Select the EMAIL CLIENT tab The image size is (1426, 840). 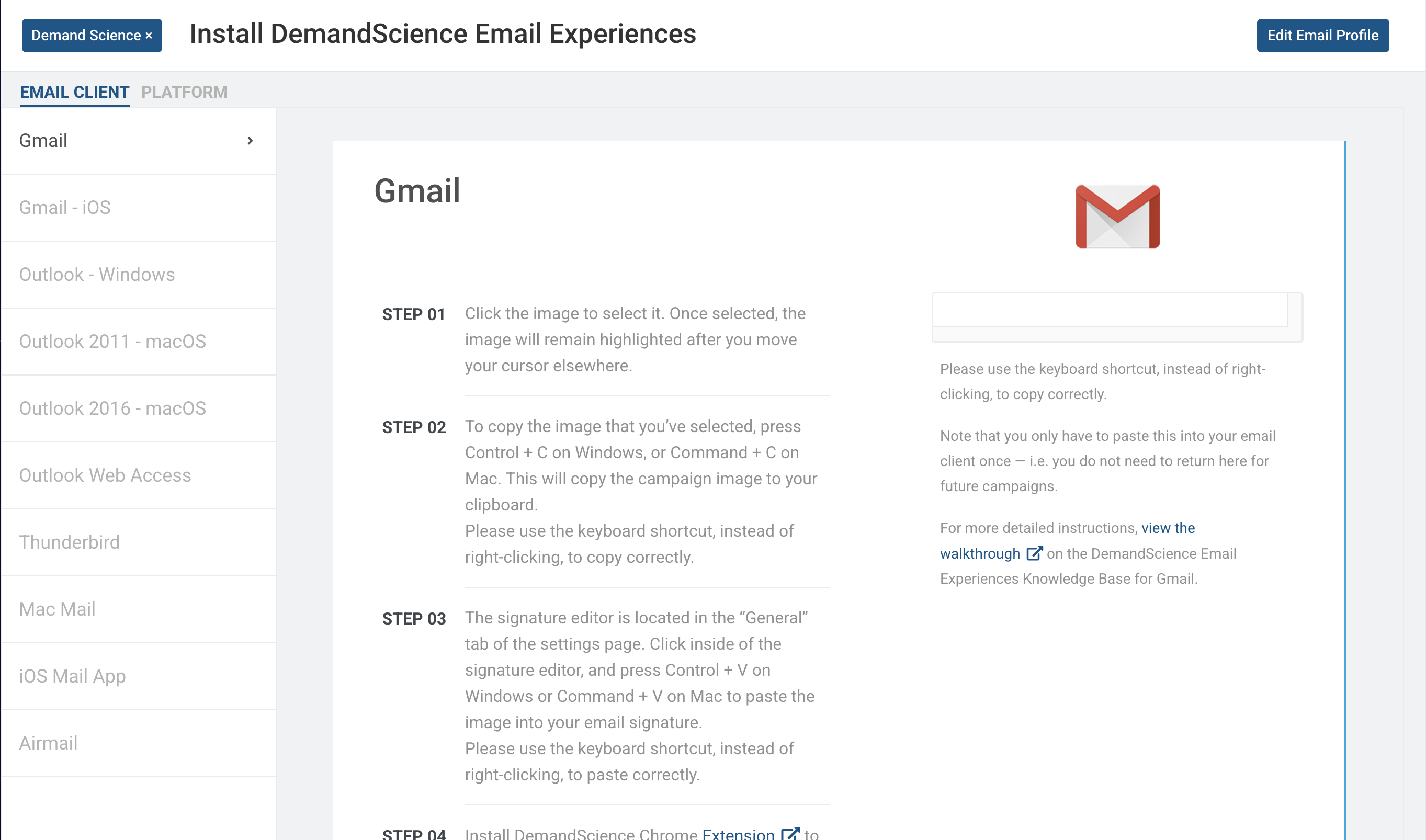pyautogui.click(x=74, y=92)
